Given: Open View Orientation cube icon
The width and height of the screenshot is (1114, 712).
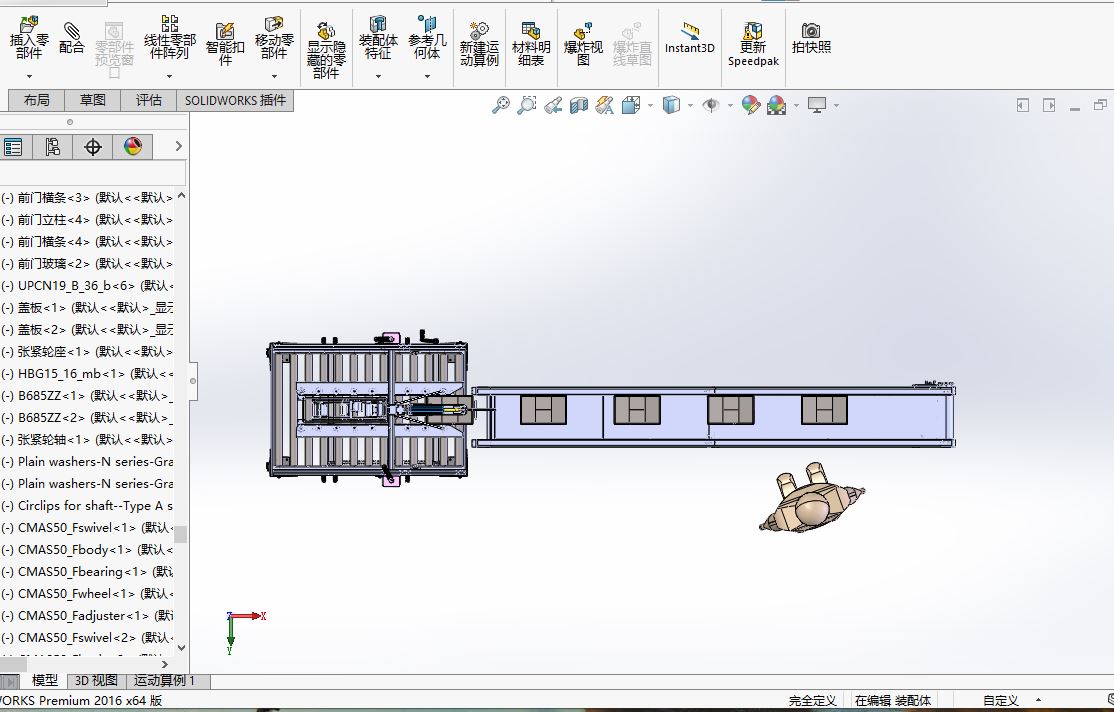Looking at the screenshot, I should [630, 105].
